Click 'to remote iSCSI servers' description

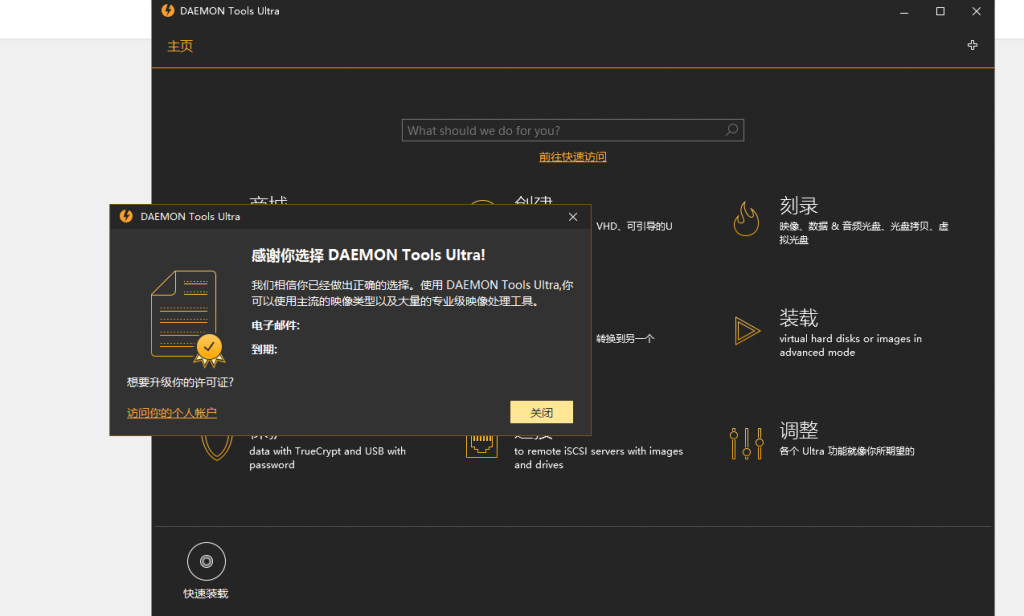[x=598, y=458]
